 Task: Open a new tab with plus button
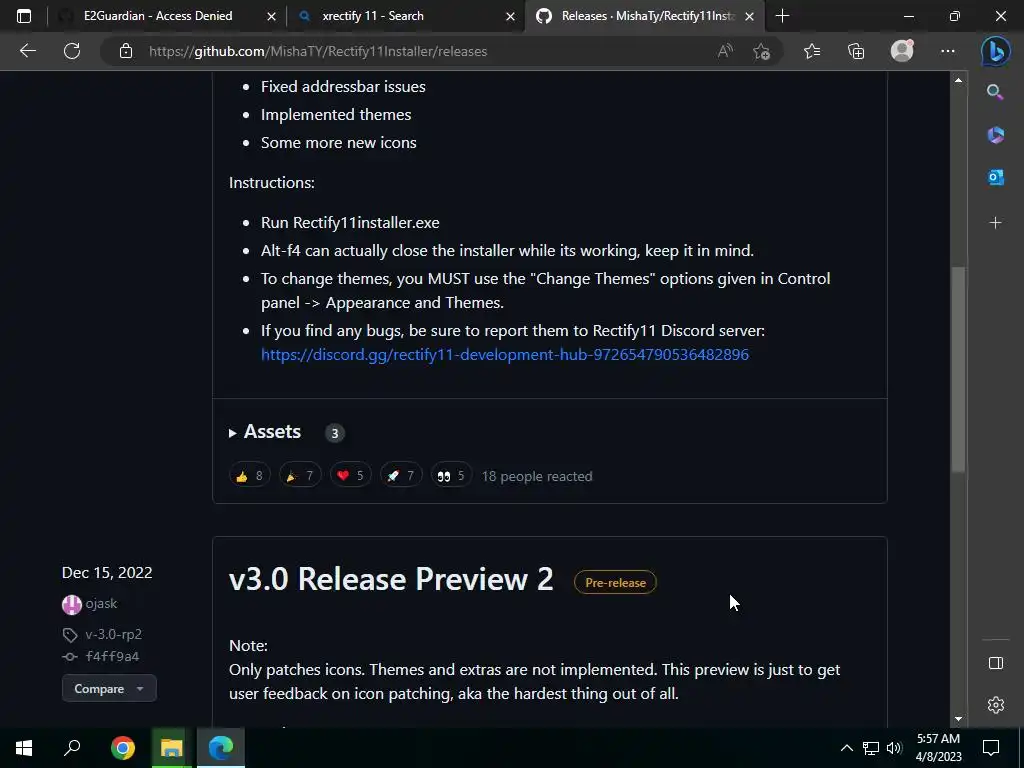pos(782,16)
